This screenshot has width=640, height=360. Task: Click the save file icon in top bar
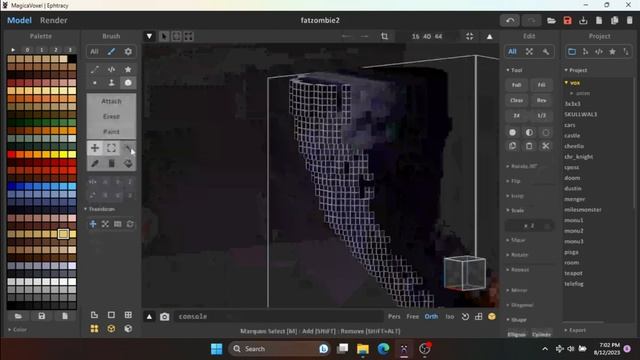567,20
